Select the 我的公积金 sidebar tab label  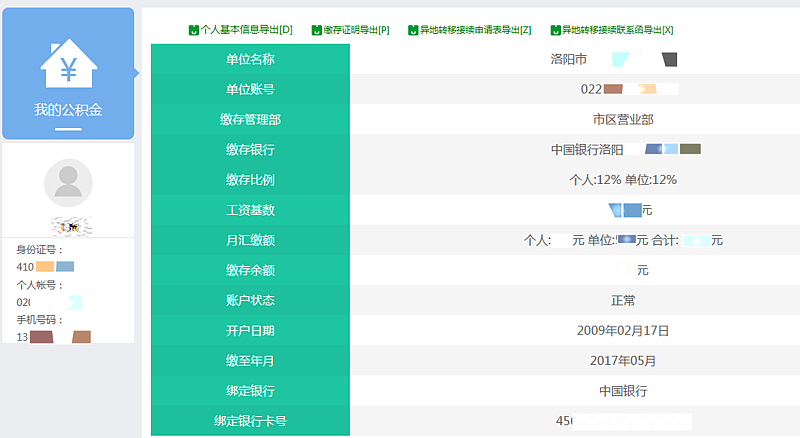coord(68,109)
